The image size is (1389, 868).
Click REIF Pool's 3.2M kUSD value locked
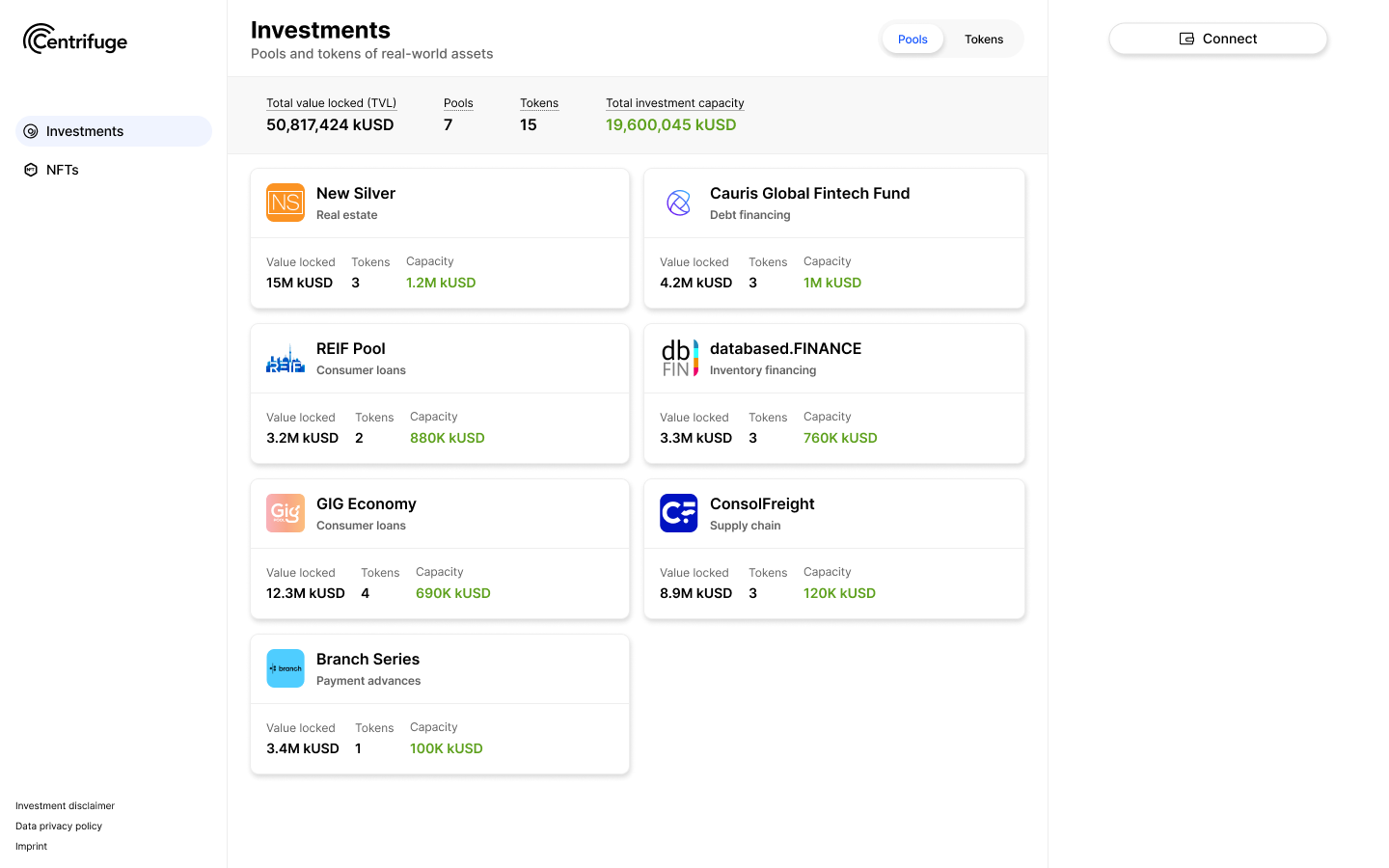(x=302, y=438)
